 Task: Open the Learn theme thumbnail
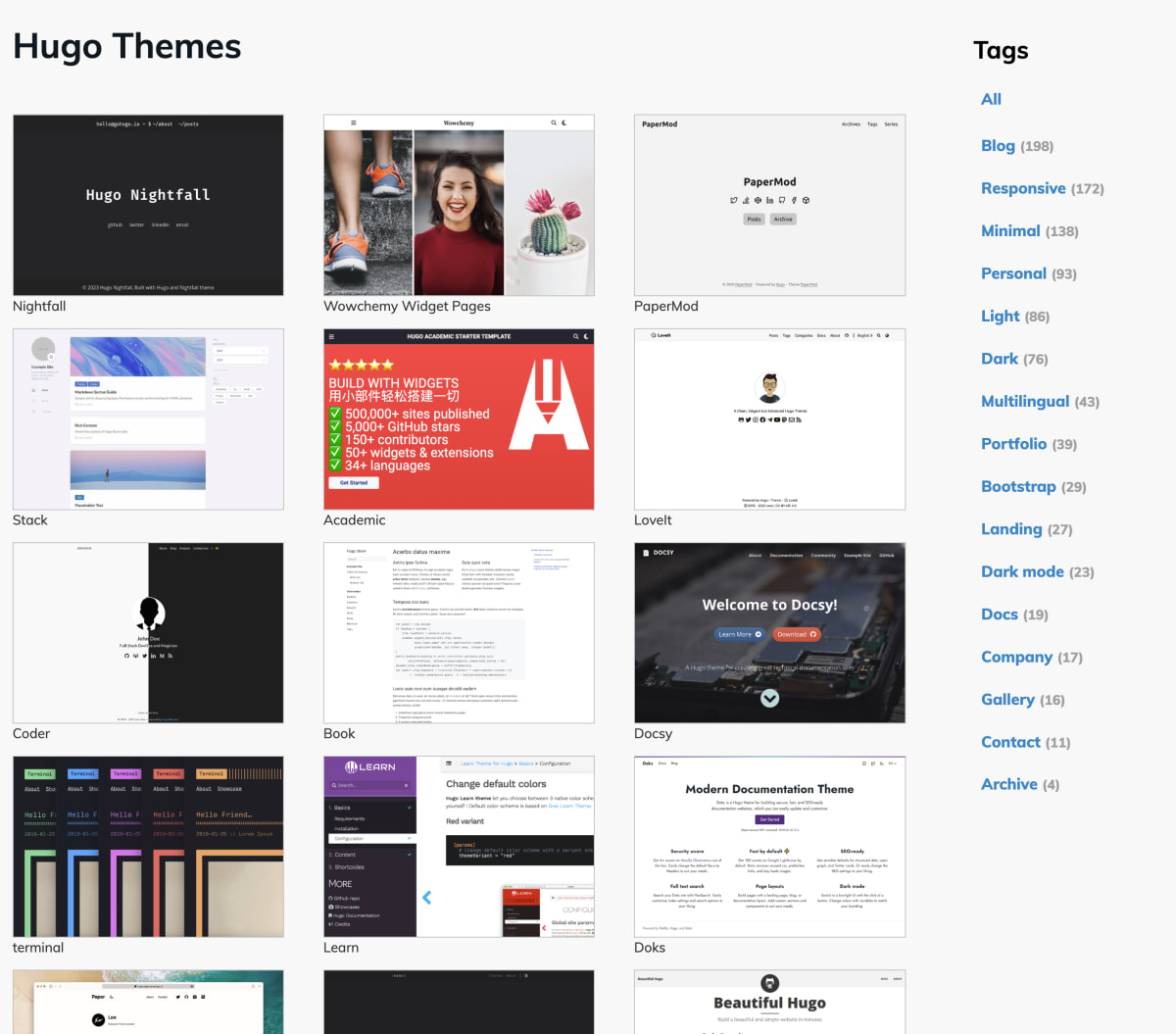[x=459, y=847]
